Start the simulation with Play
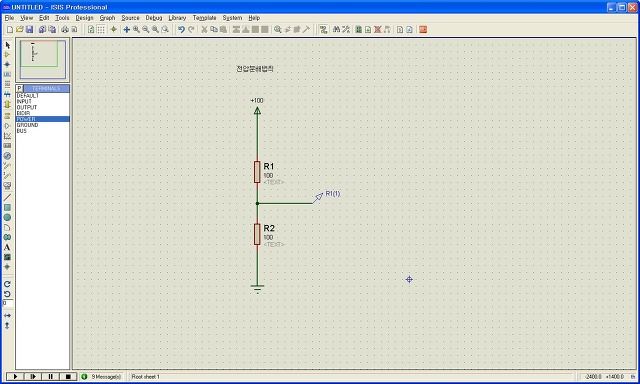The width and height of the screenshot is (640, 384). pyautogui.click(x=15, y=377)
